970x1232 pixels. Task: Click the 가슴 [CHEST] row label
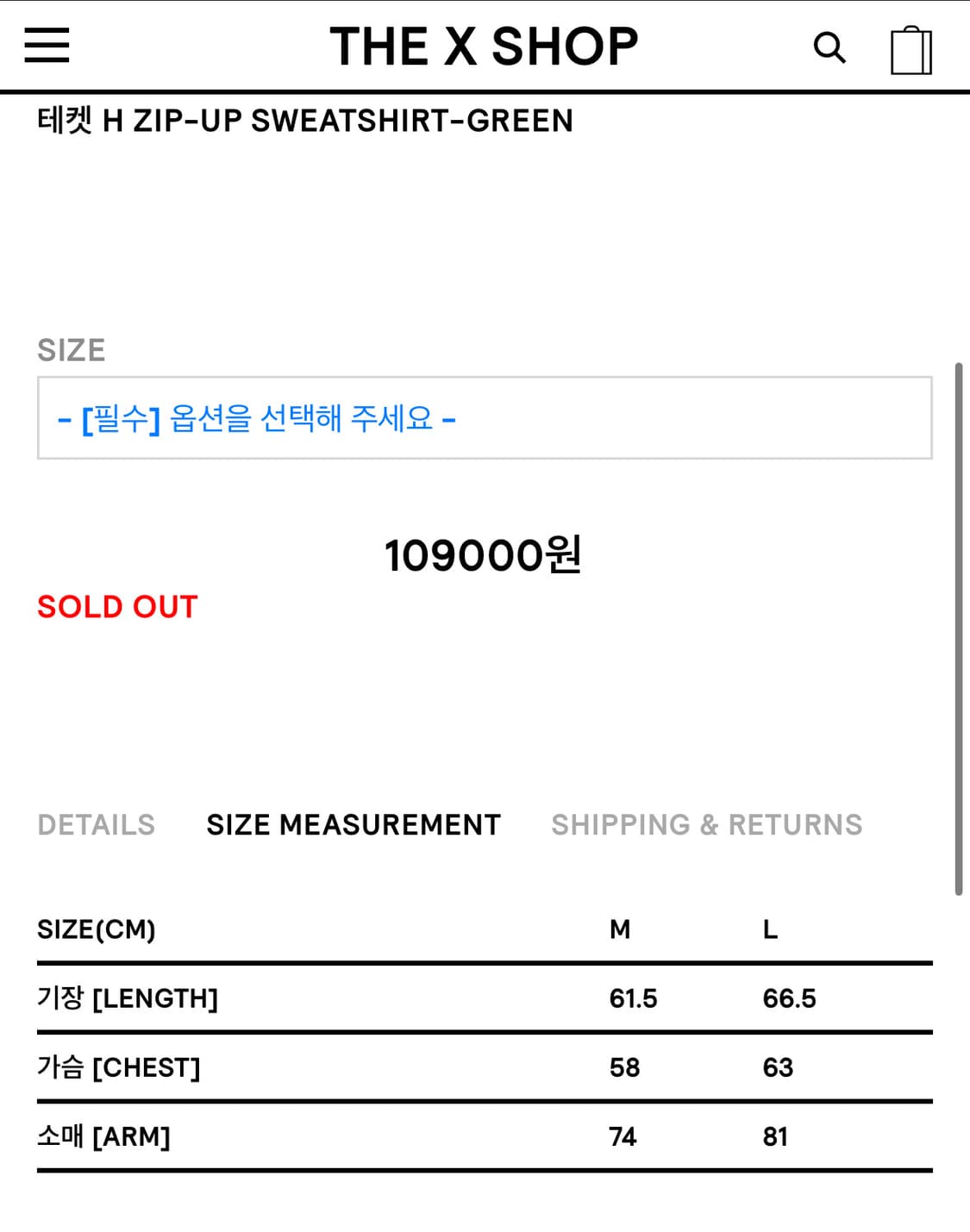[x=119, y=1067]
